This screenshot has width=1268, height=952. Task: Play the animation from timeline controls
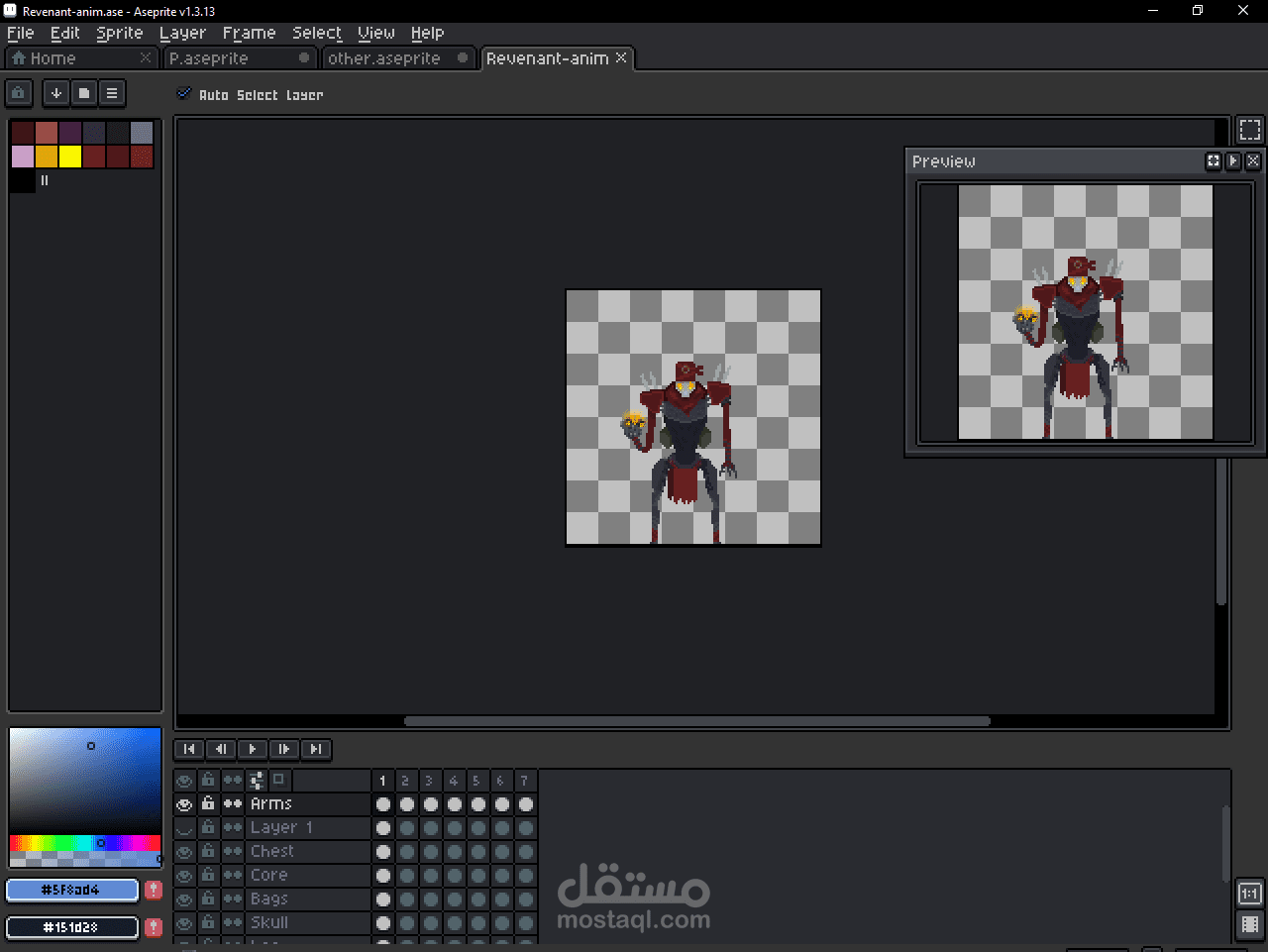point(253,749)
